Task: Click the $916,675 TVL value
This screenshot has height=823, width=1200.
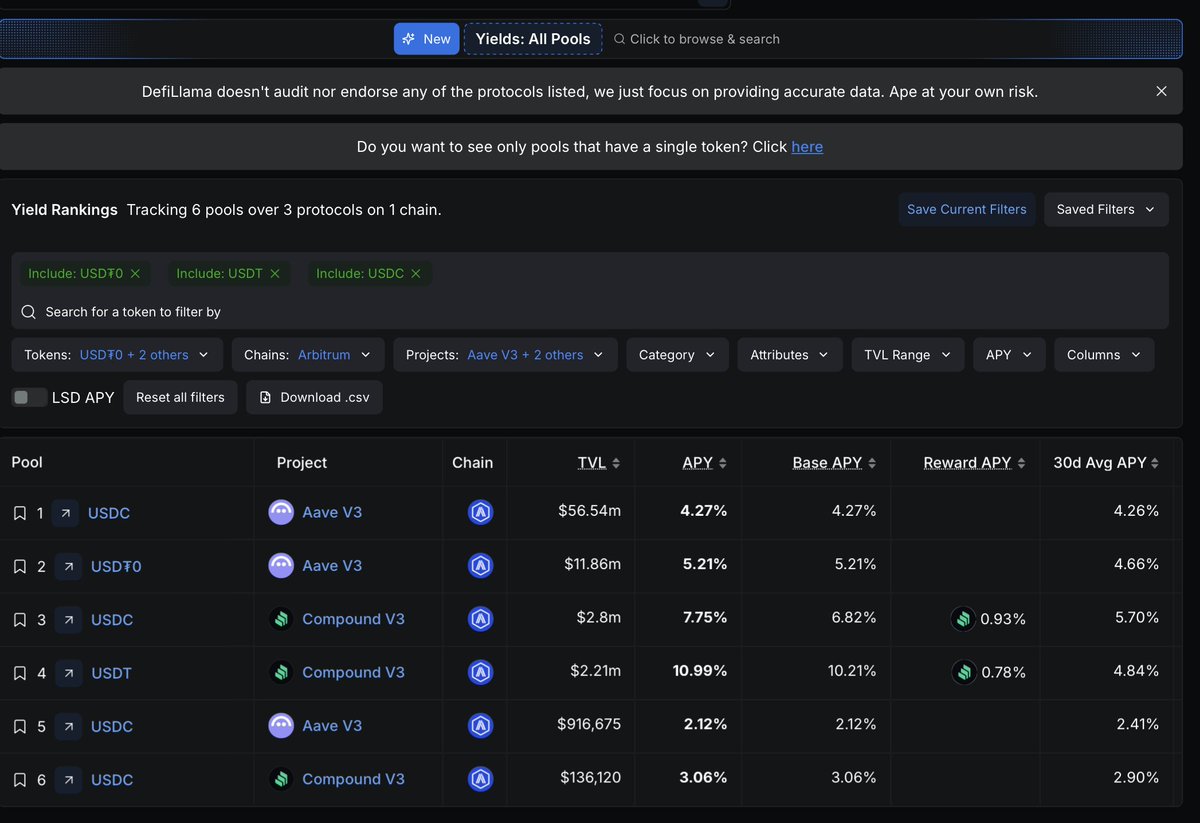Action: pos(589,724)
